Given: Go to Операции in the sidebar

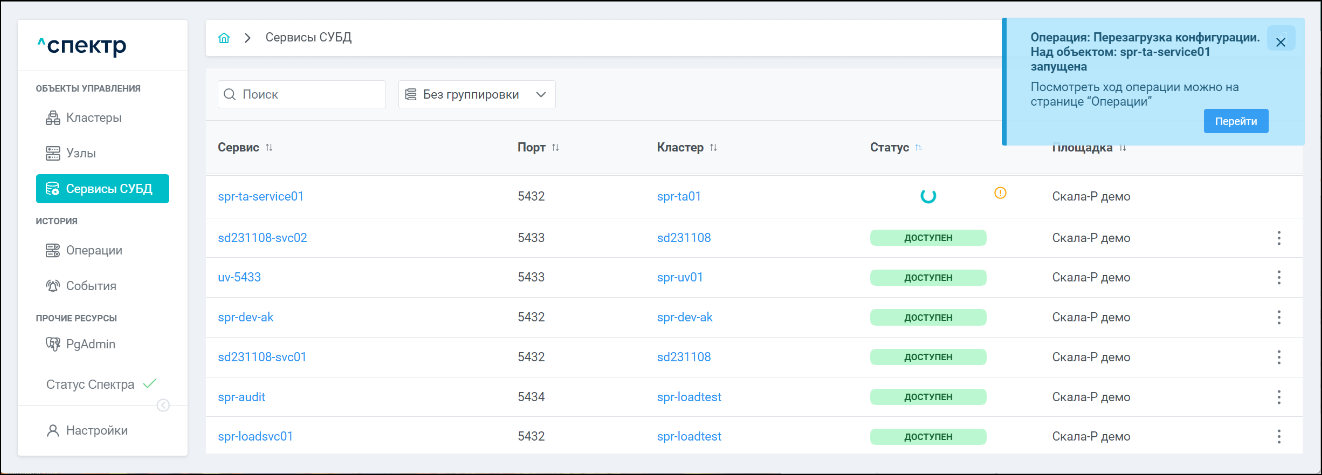Looking at the screenshot, I should click(x=94, y=250).
